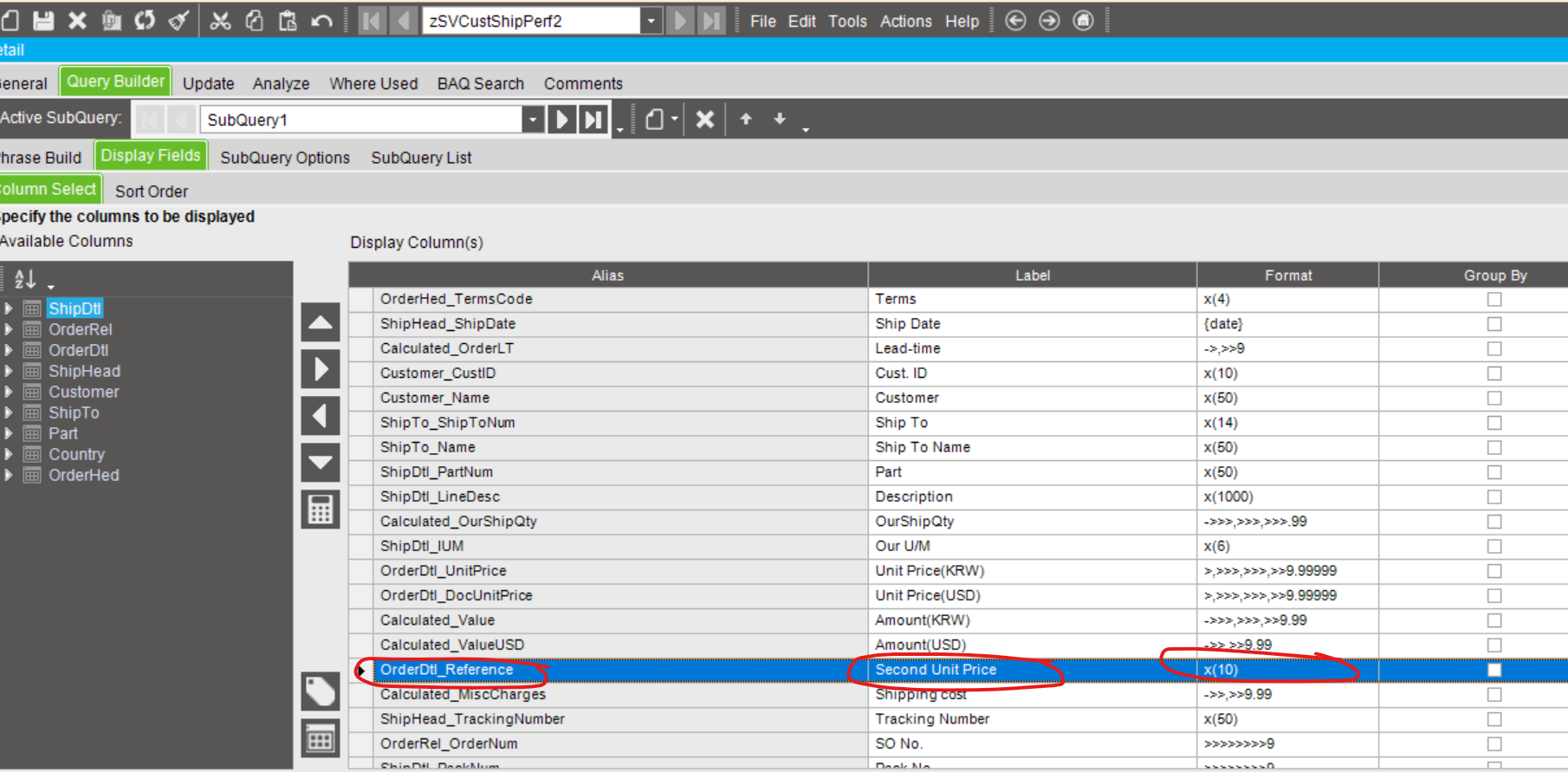This screenshot has width=1568, height=772.
Task: Check Group By for ShipDtl_PartNum
Action: (x=1494, y=472)
